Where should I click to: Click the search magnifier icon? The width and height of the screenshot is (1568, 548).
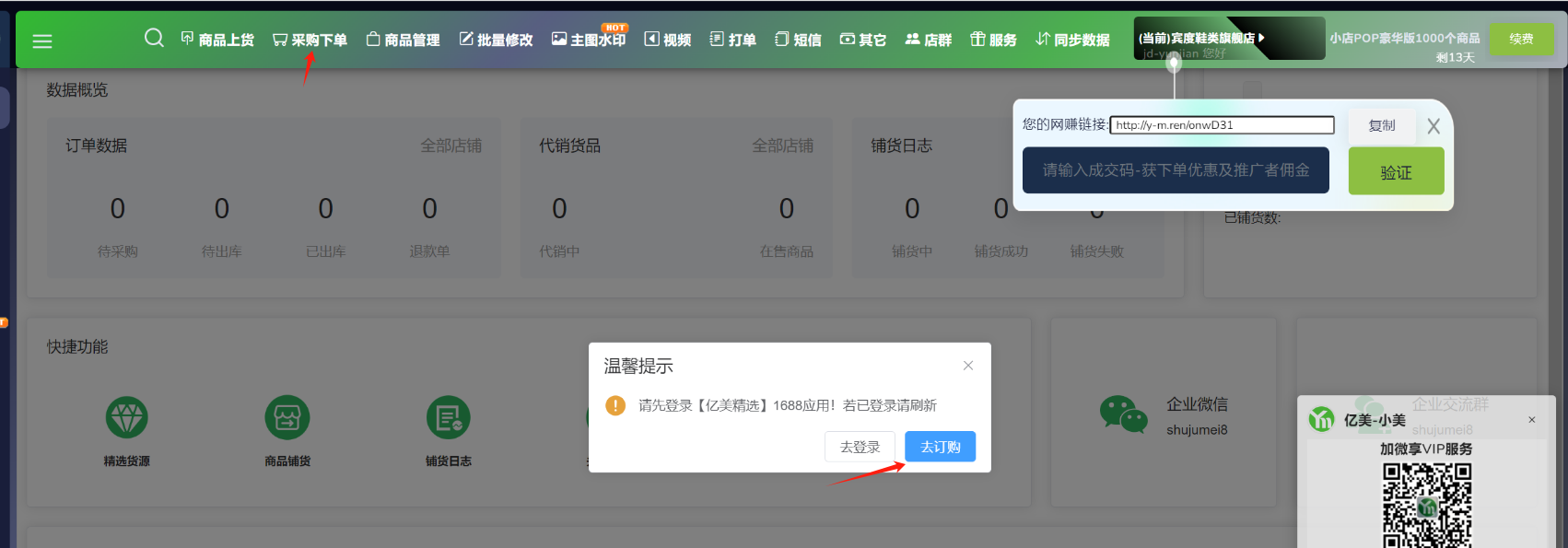coord(154,38)
